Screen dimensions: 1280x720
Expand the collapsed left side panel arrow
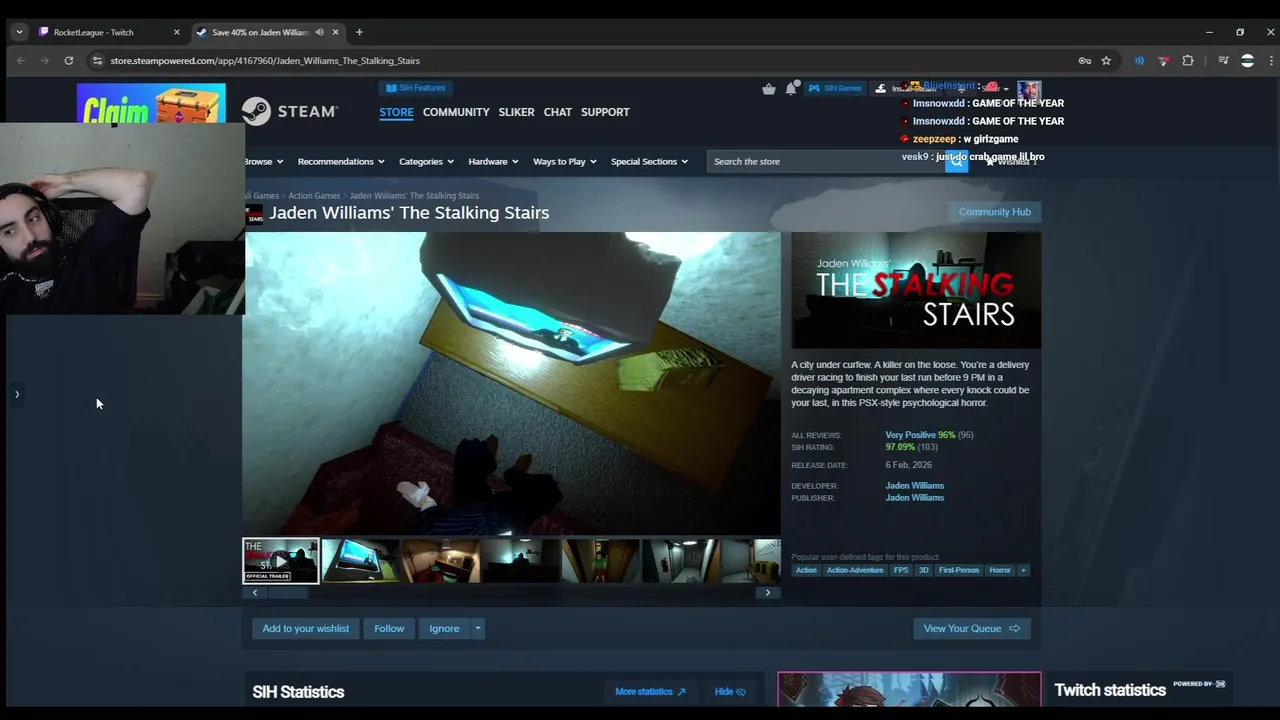(x=17, y=394)
